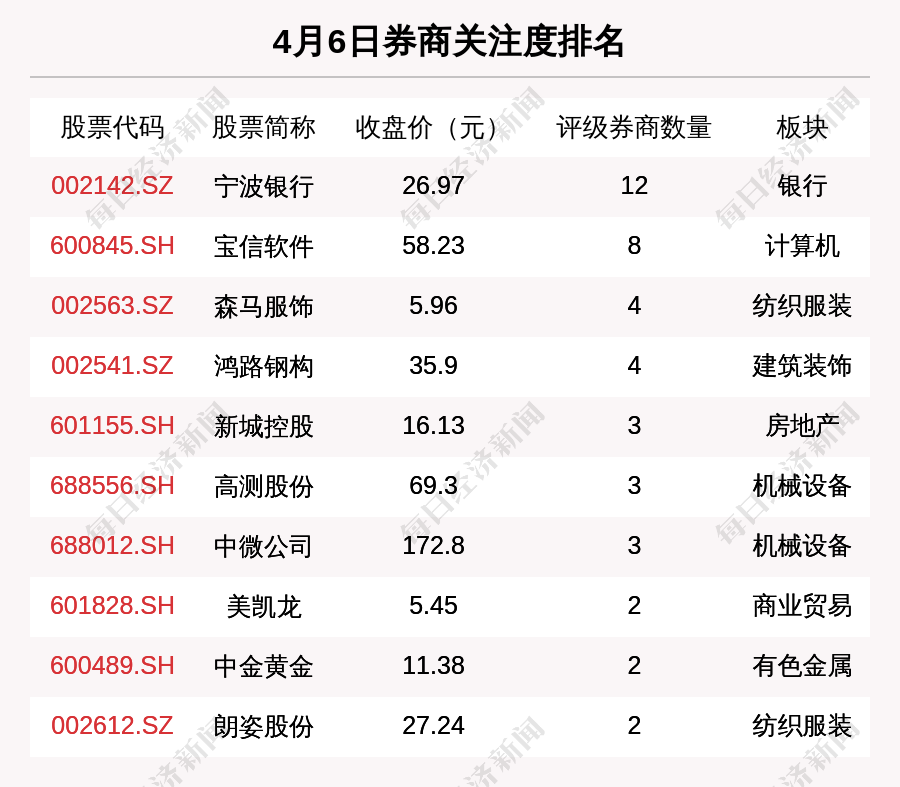Select the stock name 宁波银行
The width and height of the screenshot is (900, 787).
[x=263, y=187]
